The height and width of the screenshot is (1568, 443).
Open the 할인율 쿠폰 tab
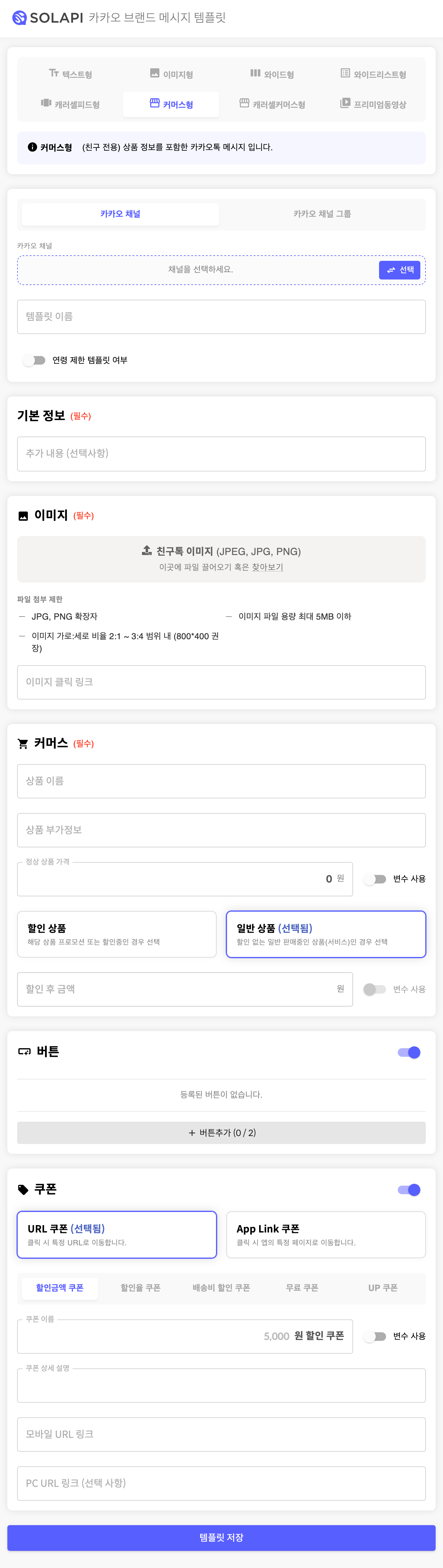[140, 1288]
